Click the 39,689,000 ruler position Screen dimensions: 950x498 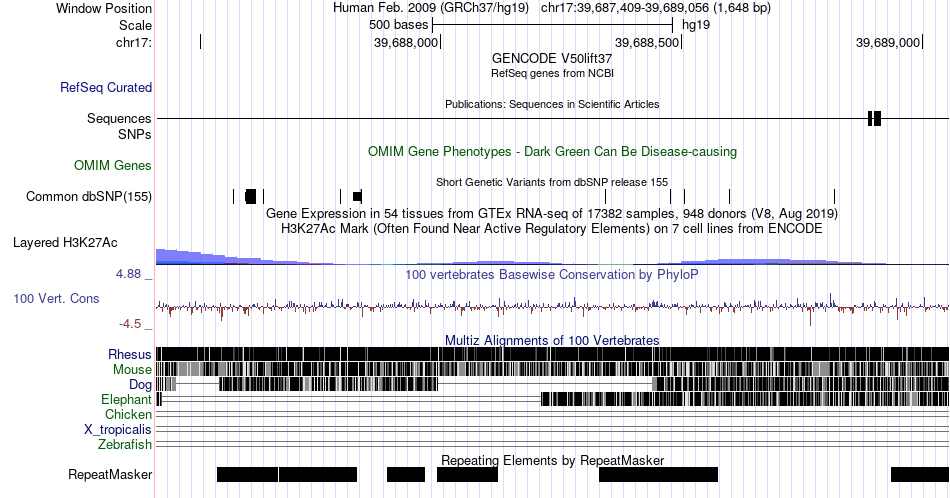(x=888, y=42)
